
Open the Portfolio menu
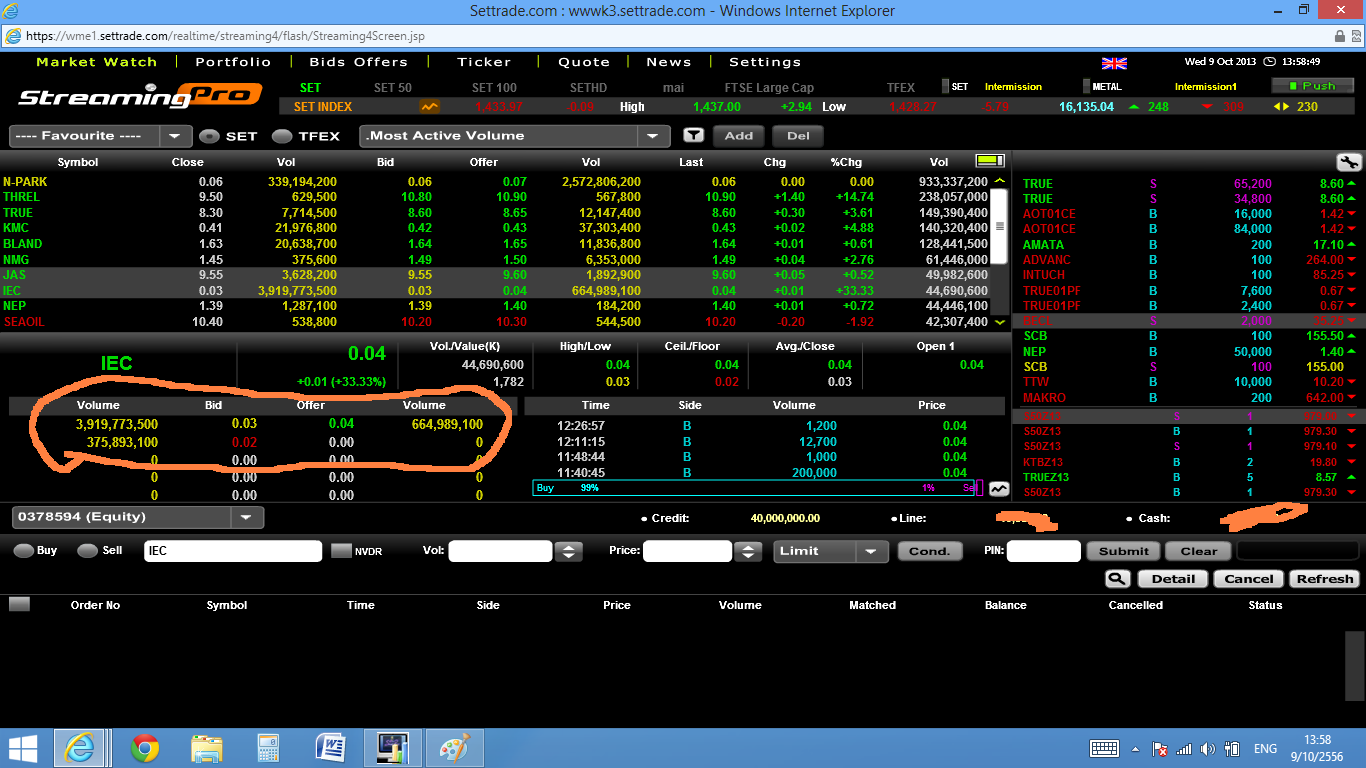click(x=233, y=62)
